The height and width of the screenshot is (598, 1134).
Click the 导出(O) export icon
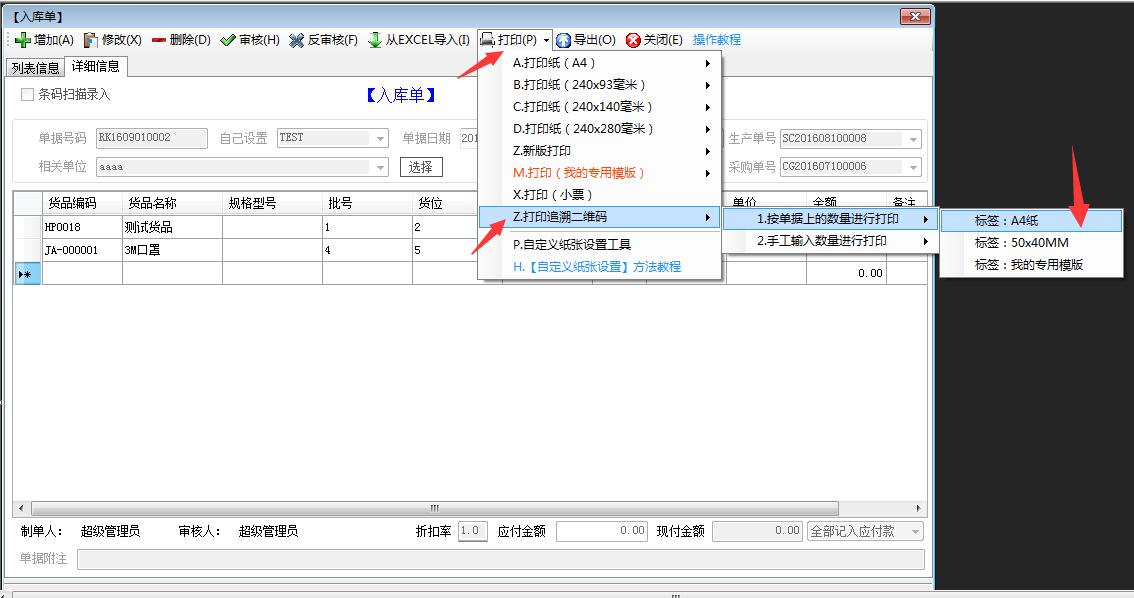pos(564,40)
